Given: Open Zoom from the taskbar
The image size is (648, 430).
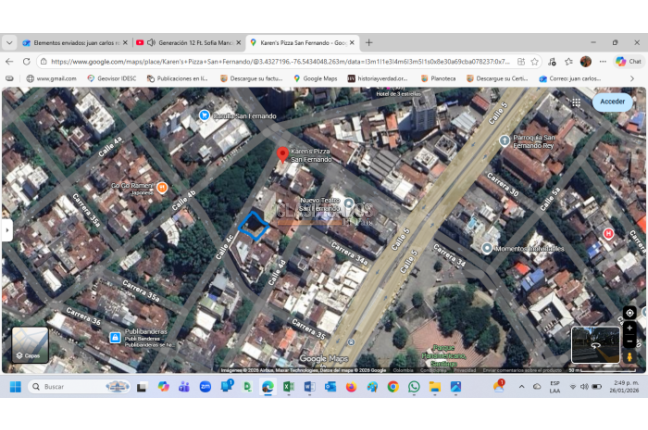Looking at the screenshot, I should point(205,387).
